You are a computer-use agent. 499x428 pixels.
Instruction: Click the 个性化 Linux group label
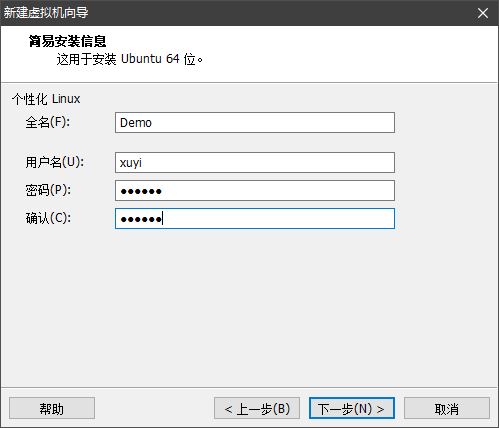[x=46, y=99]
